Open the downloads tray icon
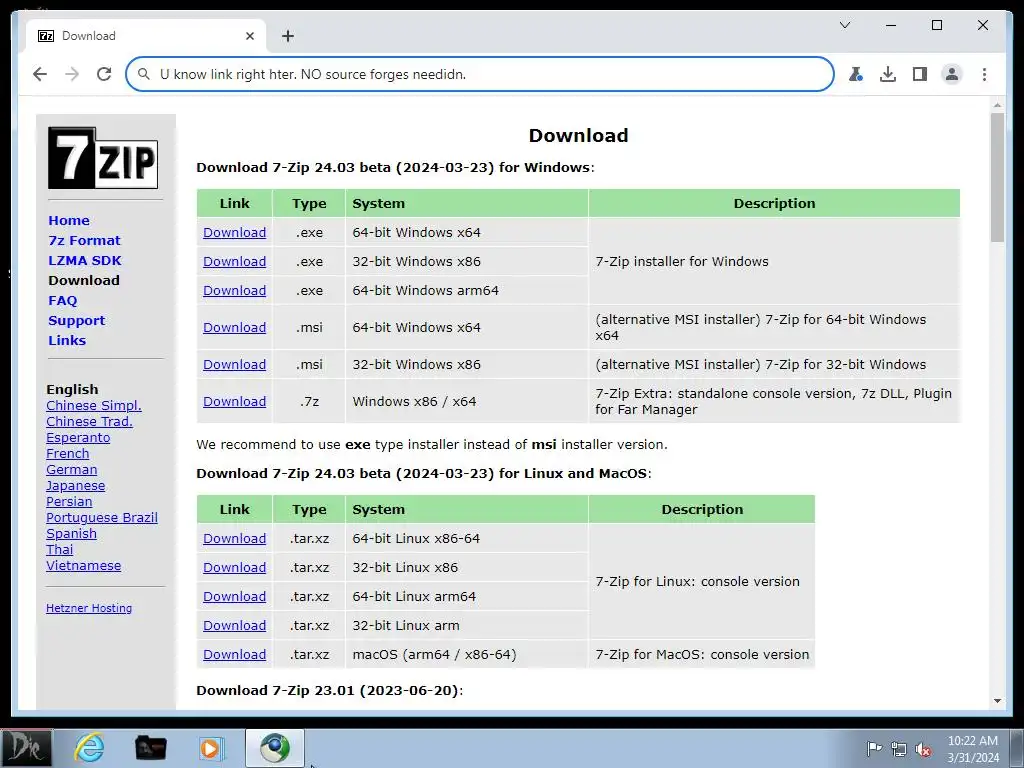 click(x=888, y=74)
